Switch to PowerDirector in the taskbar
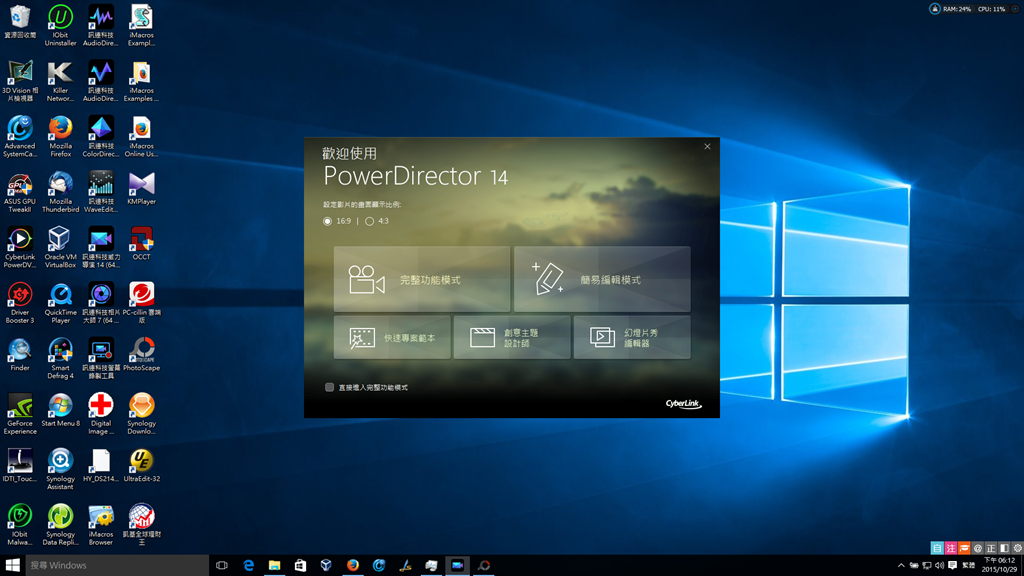This screenshot has height=576, width=1024. (457, 565)
